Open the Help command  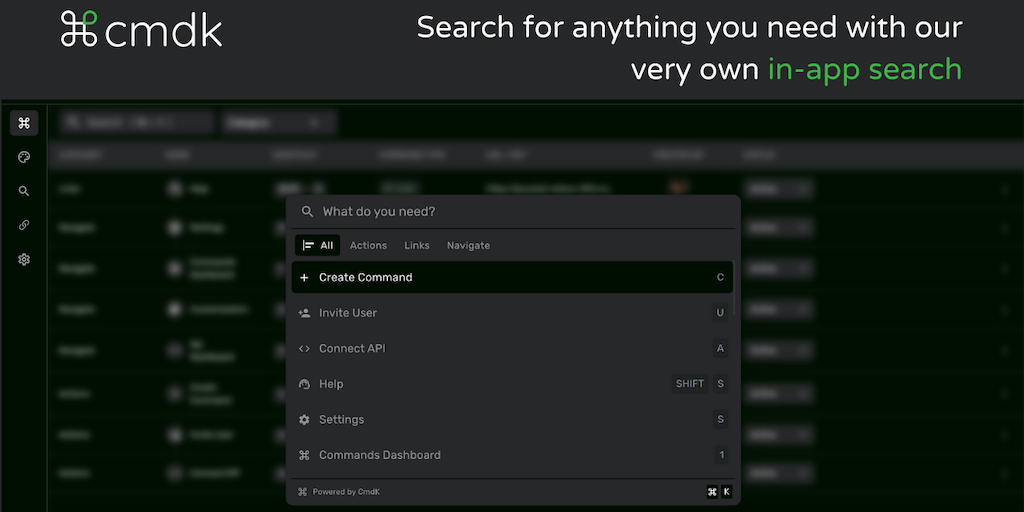(512, 384)
